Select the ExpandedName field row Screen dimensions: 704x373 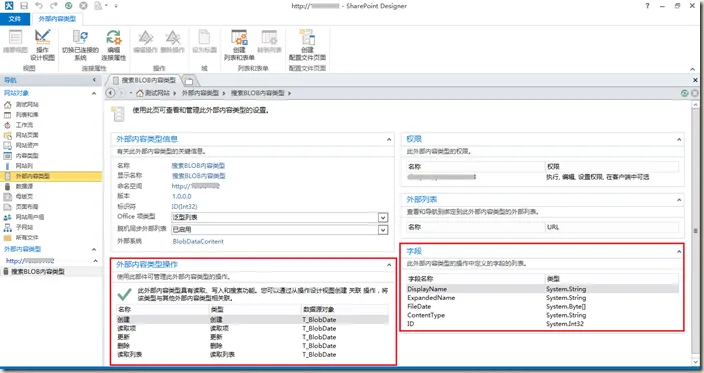[542, 298]
